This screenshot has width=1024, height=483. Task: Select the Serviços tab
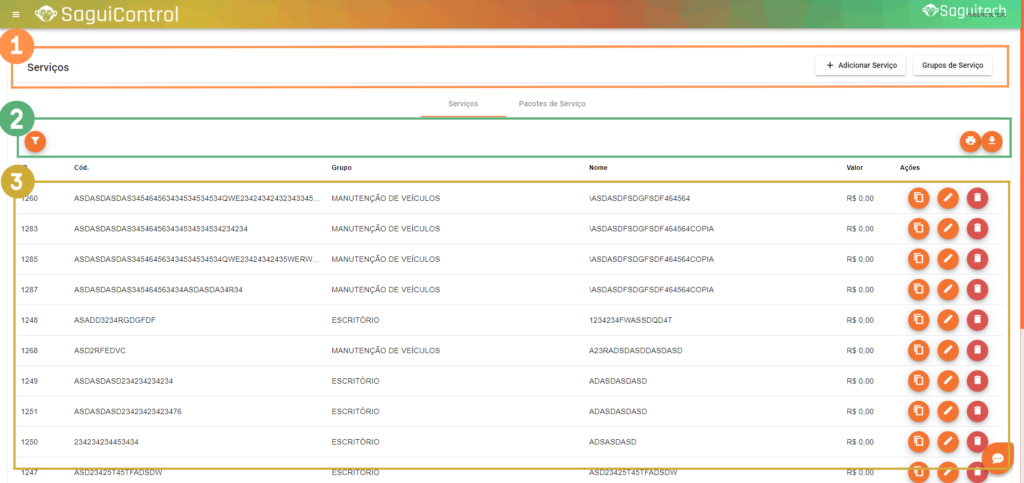[x=463, y=104]
